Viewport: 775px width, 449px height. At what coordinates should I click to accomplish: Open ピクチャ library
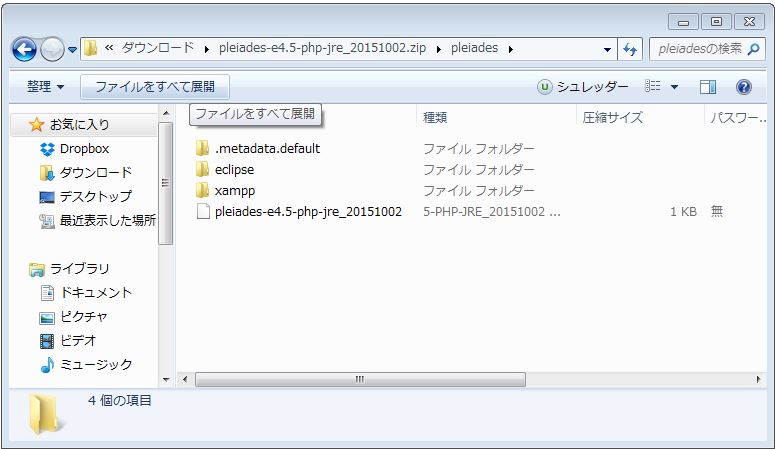point(83,316)
